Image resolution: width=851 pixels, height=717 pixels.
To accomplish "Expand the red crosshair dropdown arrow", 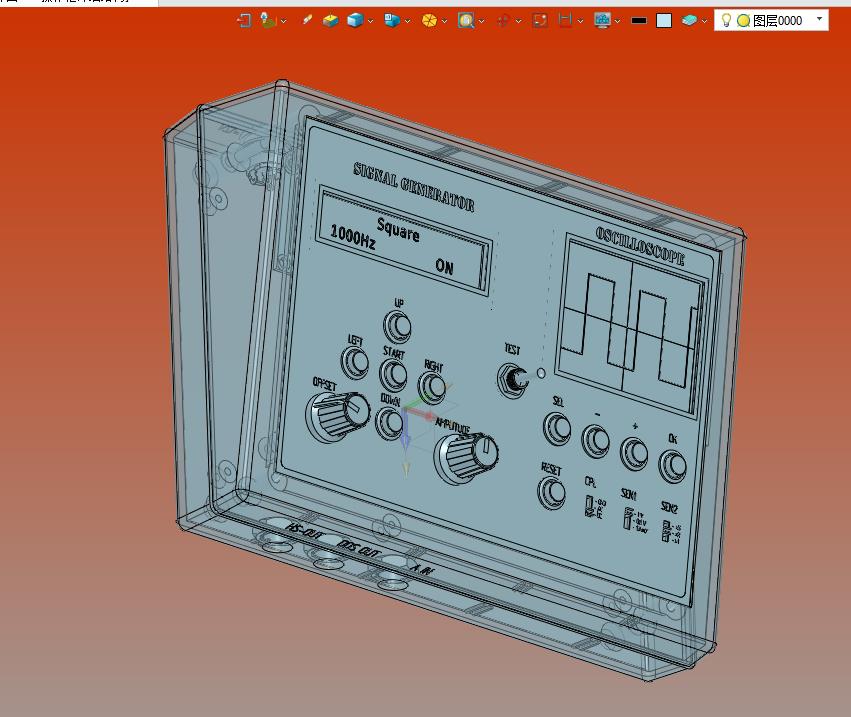I will pos(518,21).
